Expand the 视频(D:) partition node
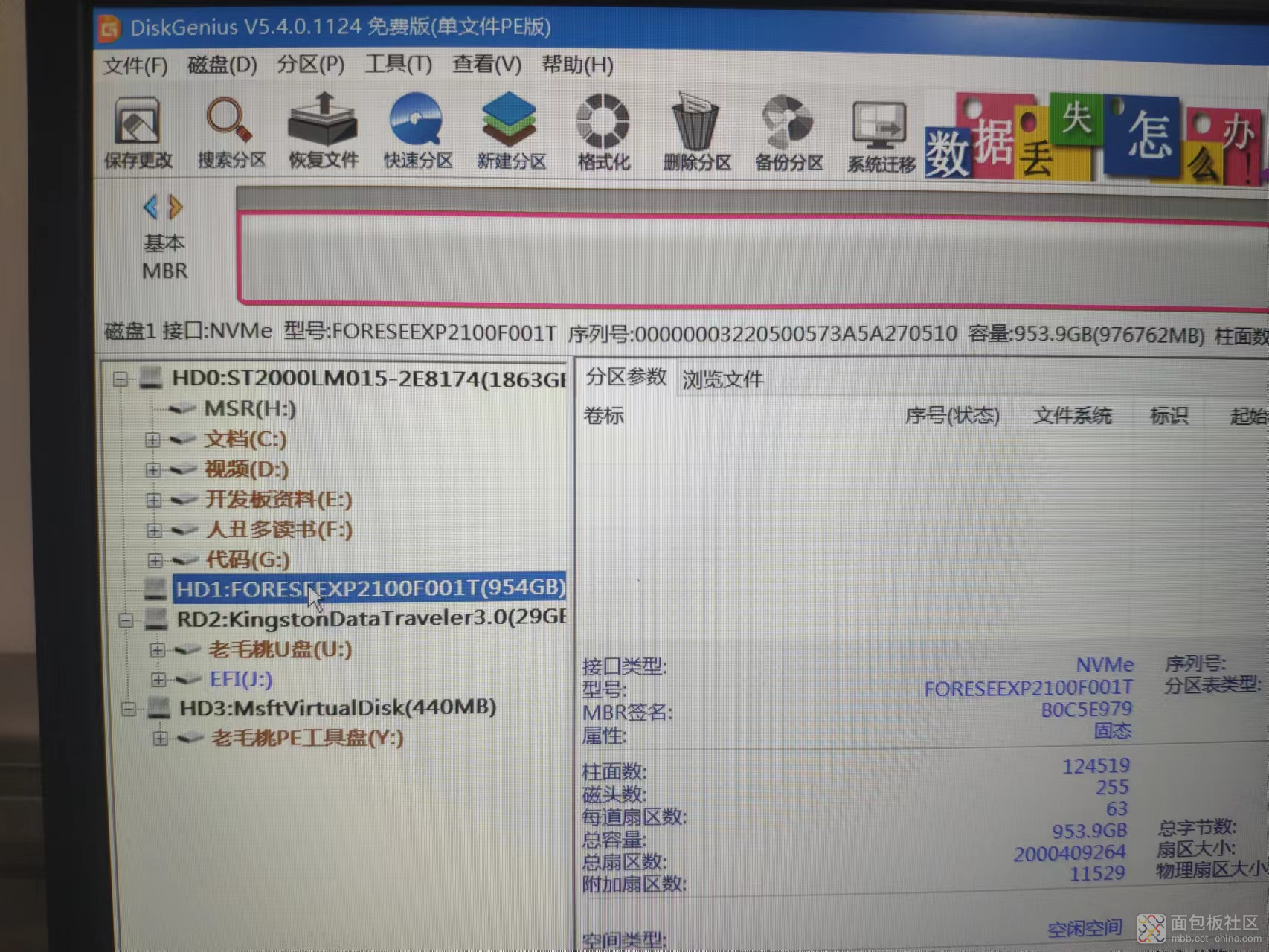Image resolution: width=1269 pixels, height=952 pixels. tap(152, 470)
